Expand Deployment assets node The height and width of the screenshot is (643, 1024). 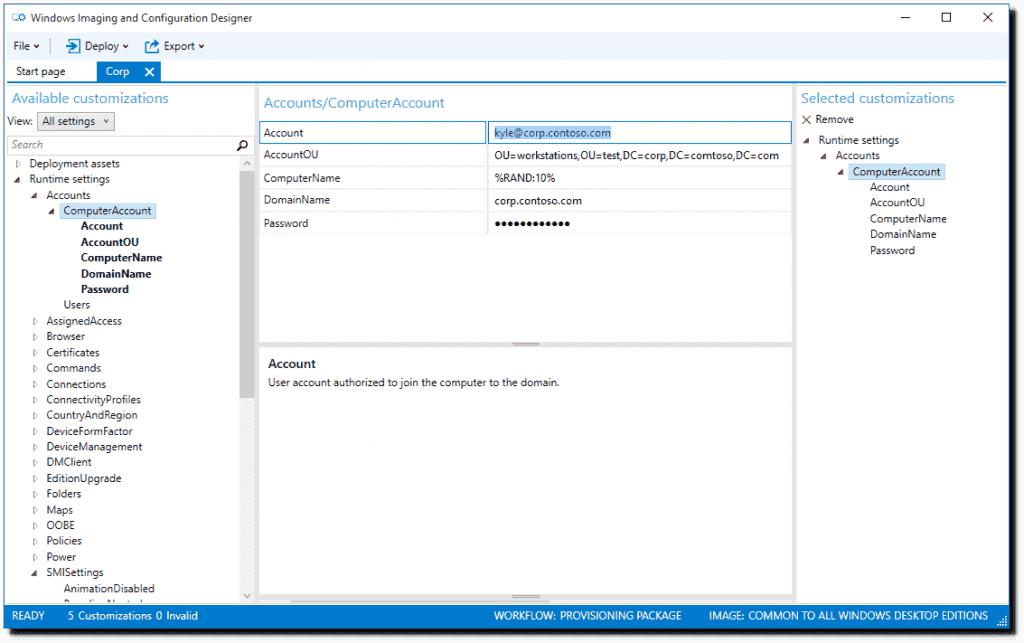click(18, 164)
